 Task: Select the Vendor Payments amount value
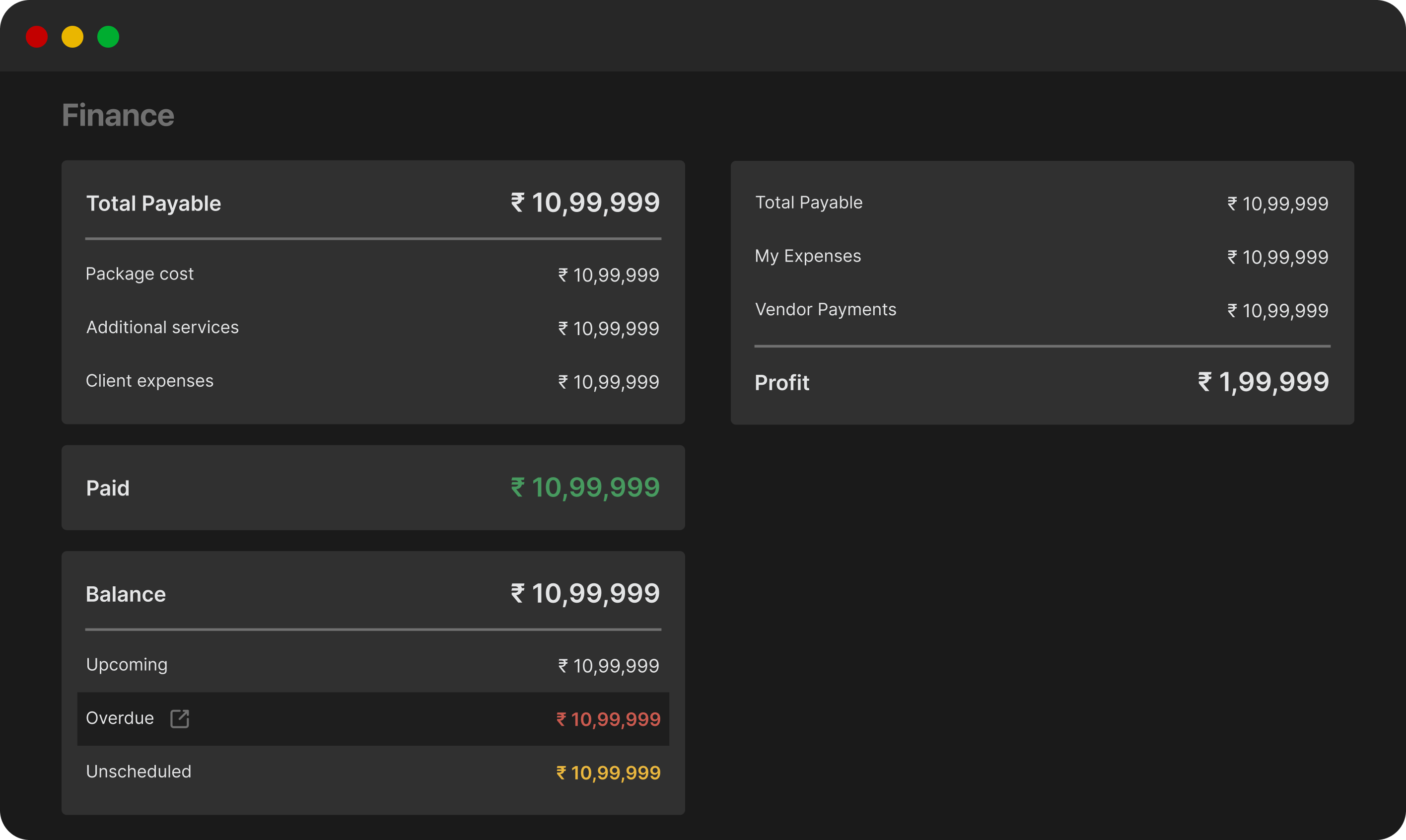coord(1277,311)
